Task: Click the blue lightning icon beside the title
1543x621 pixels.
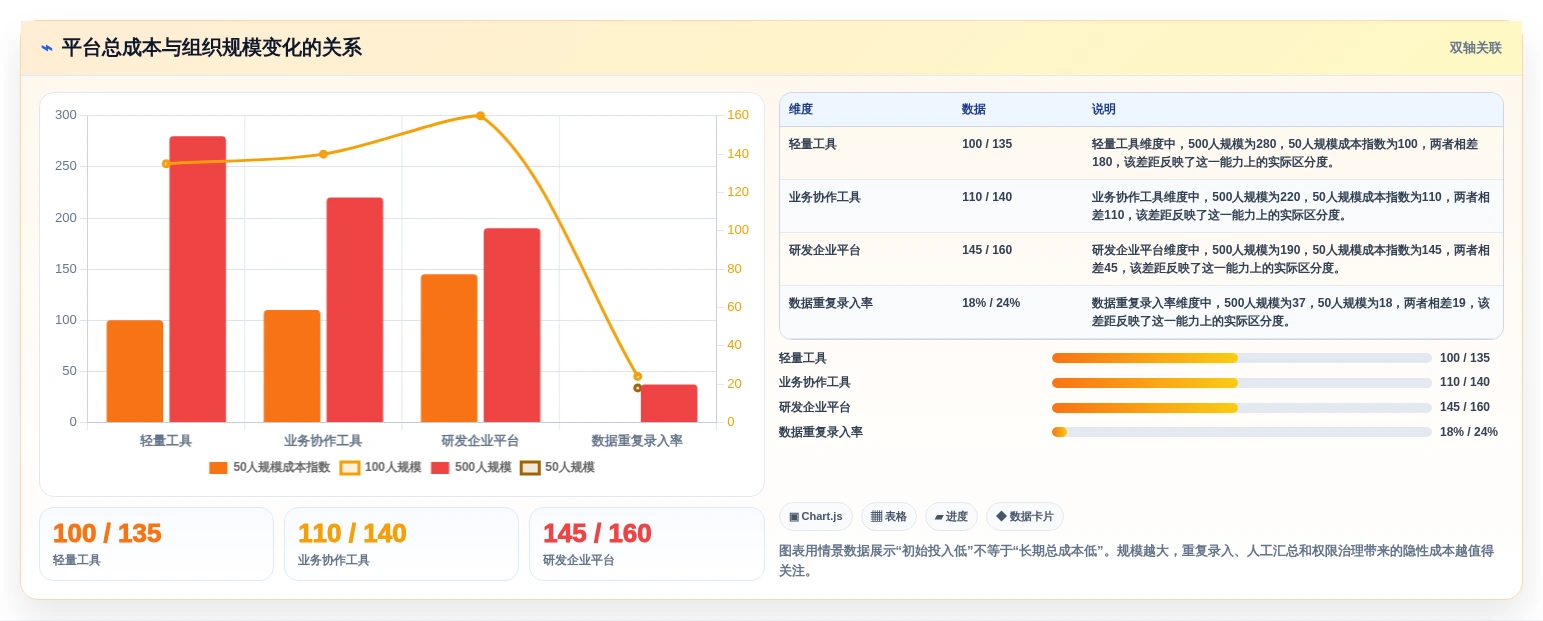Action: [x=47, y=48]
